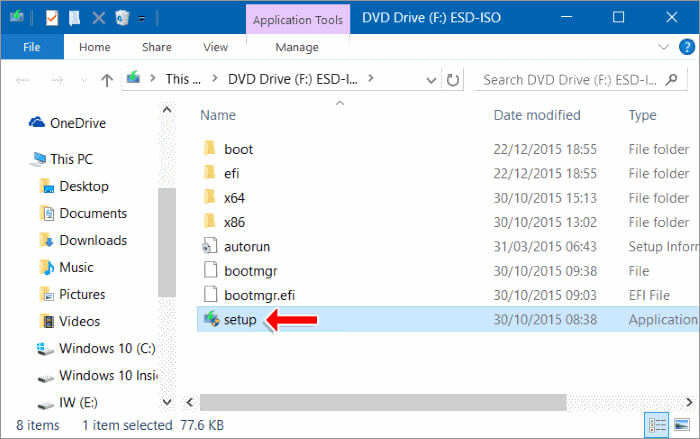700x439 pixels.
Task: Click the Properties checkmark icon in quick access toolbar
Action: [x=52, y=18]
